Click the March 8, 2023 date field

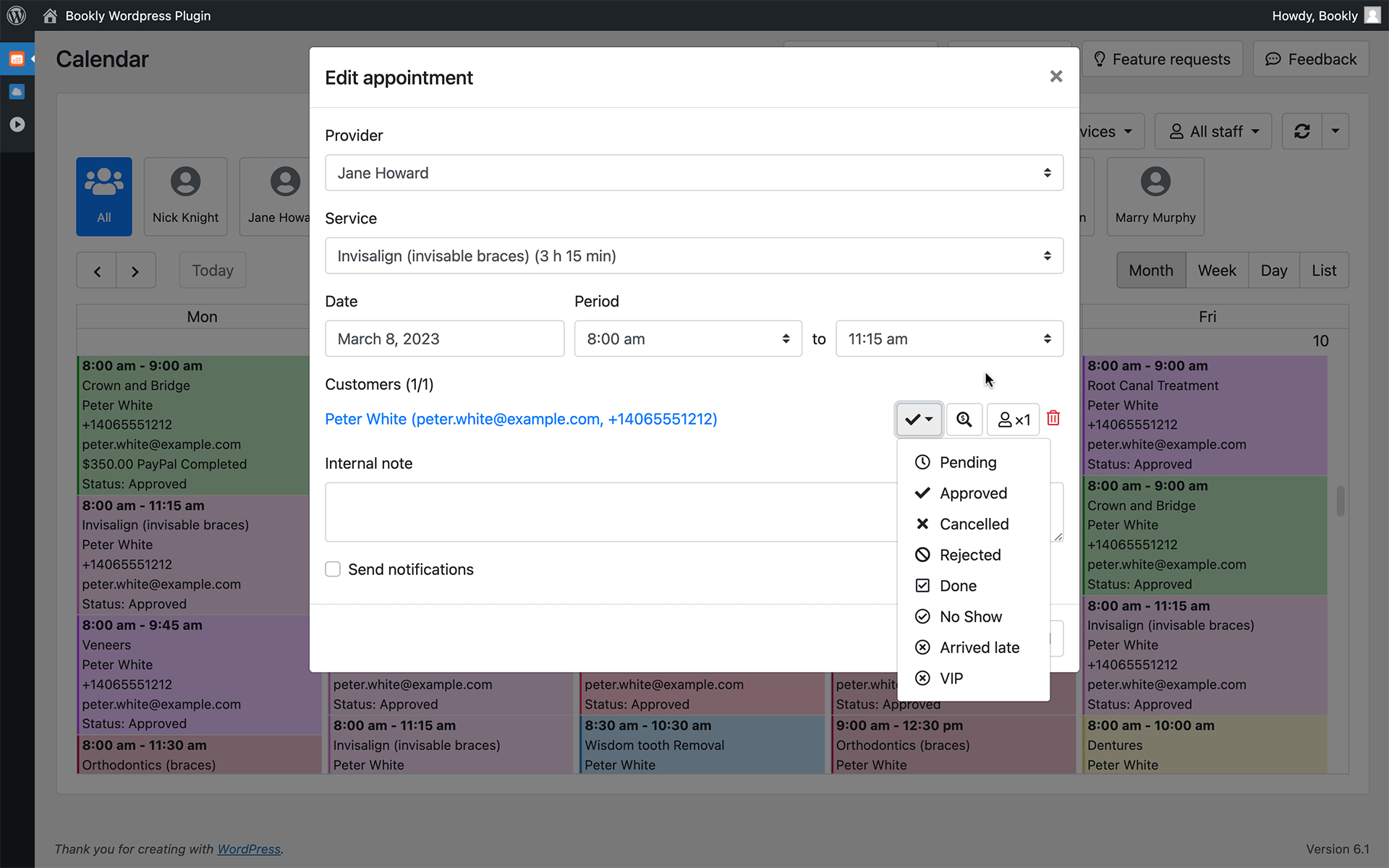[x=444, y=339]
